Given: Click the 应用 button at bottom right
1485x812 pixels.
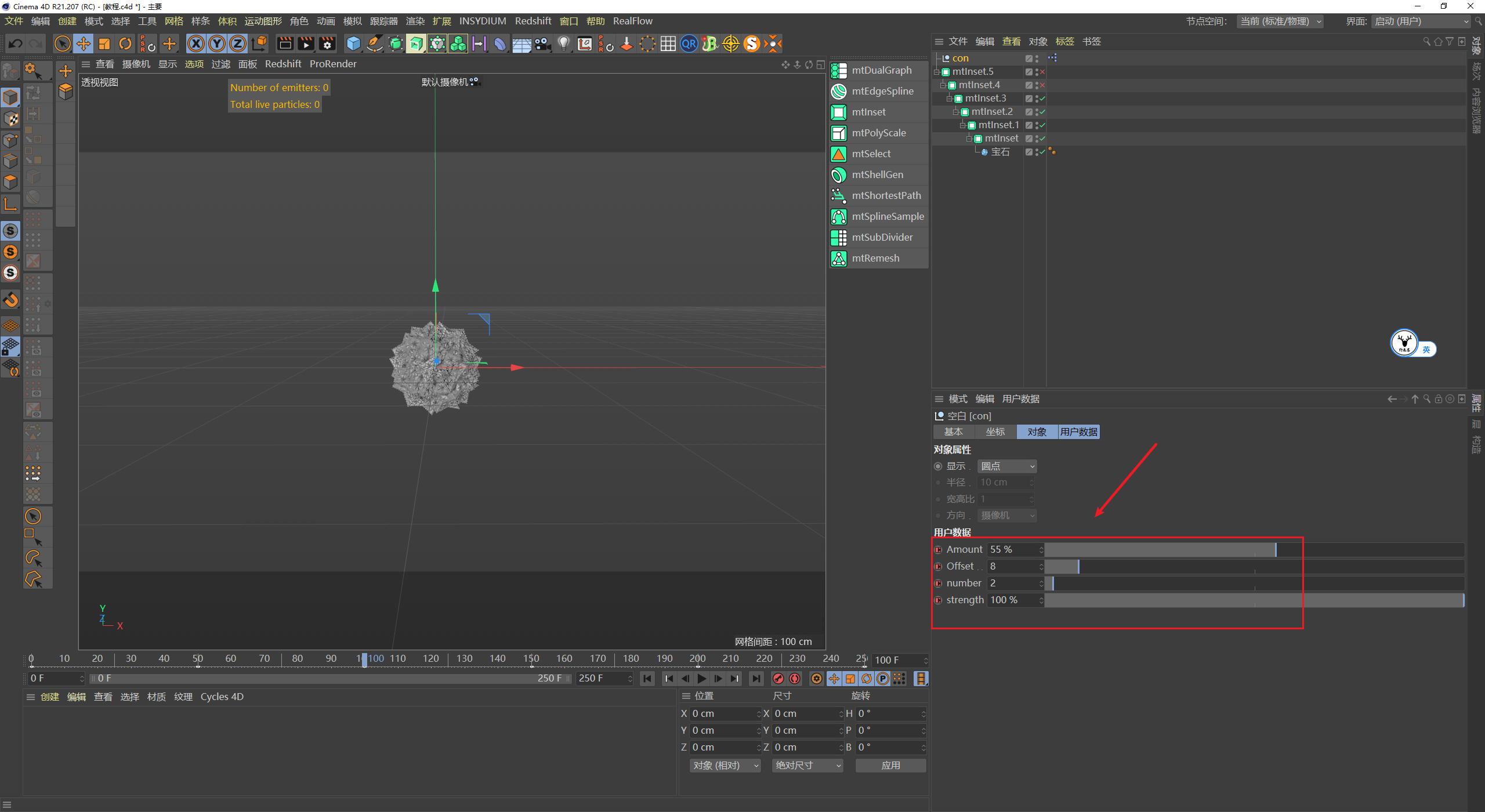Looking at the screenshot, I should (890, 765).
